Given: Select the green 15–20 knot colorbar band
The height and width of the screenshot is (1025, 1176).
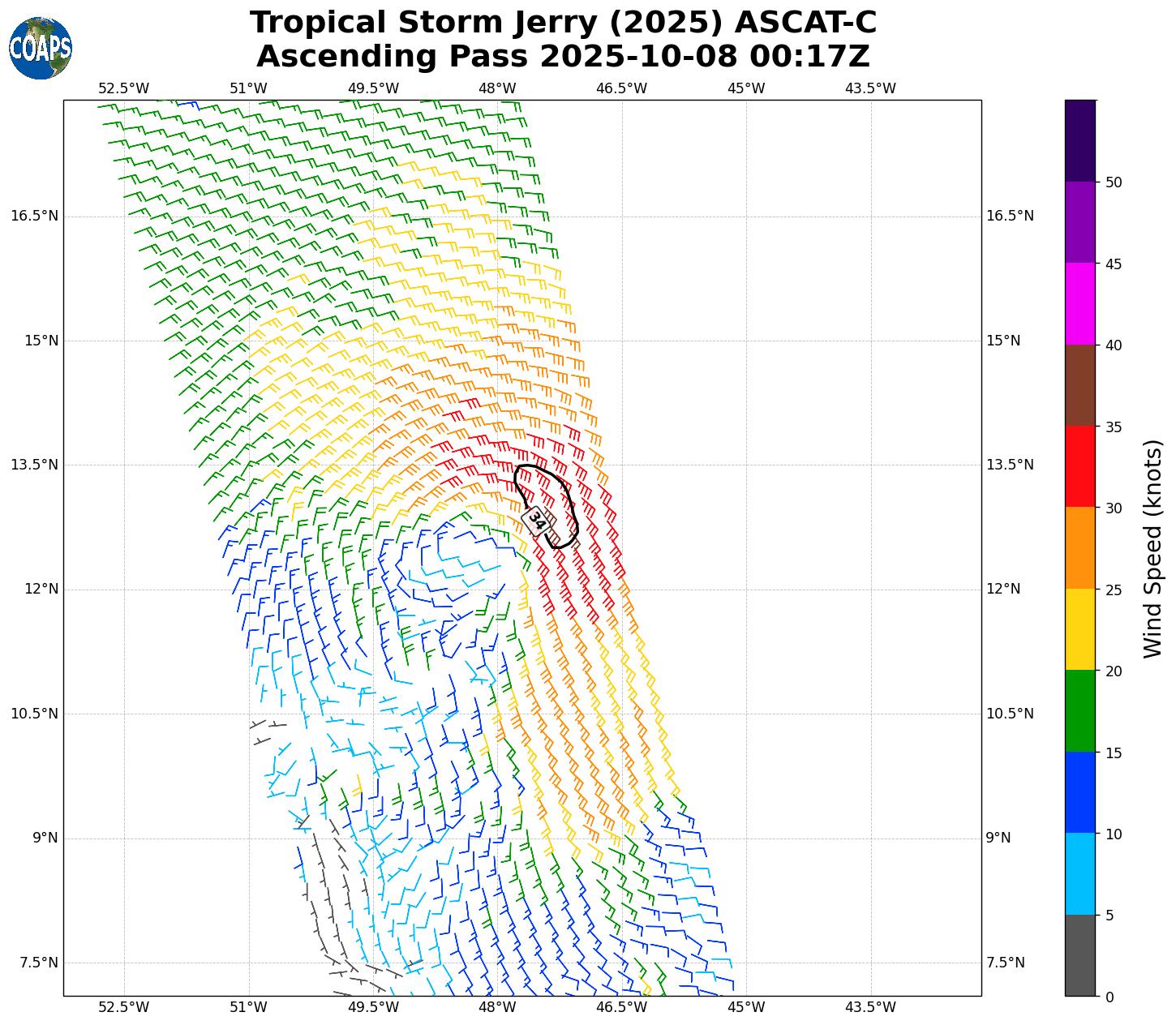Looking at the screenshot, I should tap(1079, 710).
